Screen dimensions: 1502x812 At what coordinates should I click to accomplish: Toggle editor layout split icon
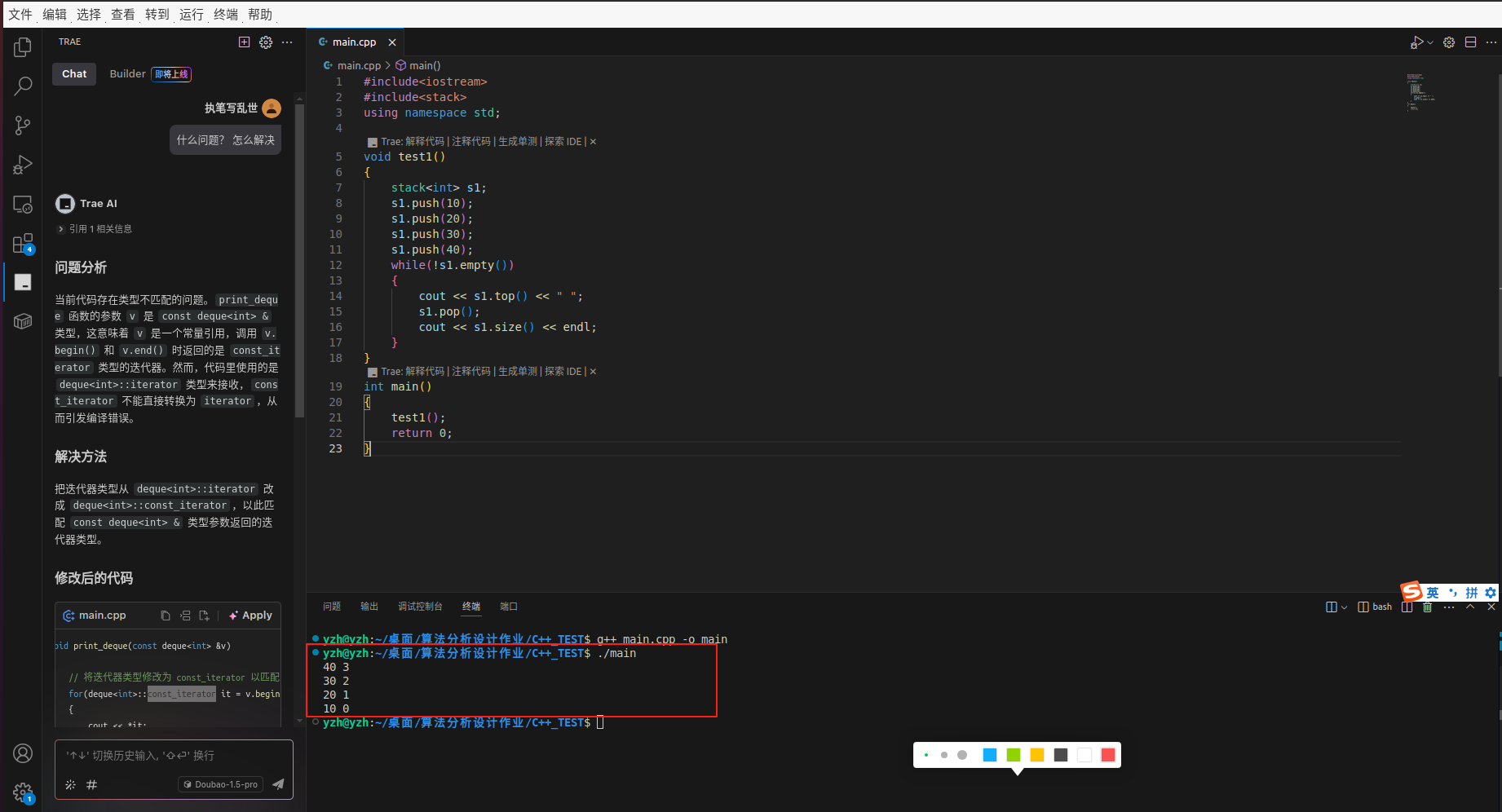click(x=1470, y=42)
